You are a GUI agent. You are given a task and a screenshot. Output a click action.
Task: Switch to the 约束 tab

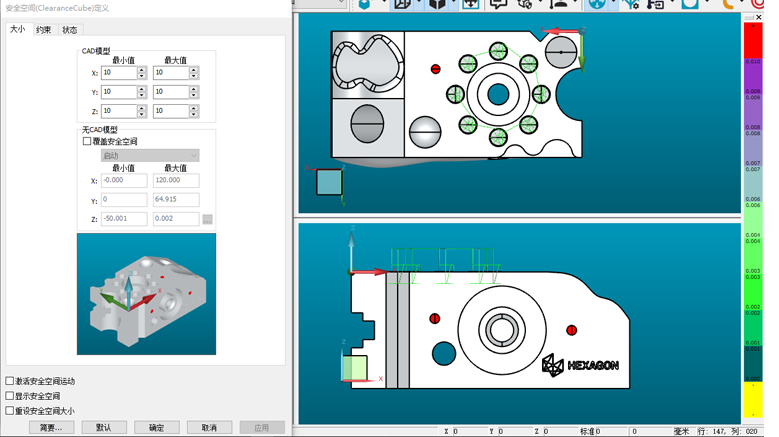(44, 30)
